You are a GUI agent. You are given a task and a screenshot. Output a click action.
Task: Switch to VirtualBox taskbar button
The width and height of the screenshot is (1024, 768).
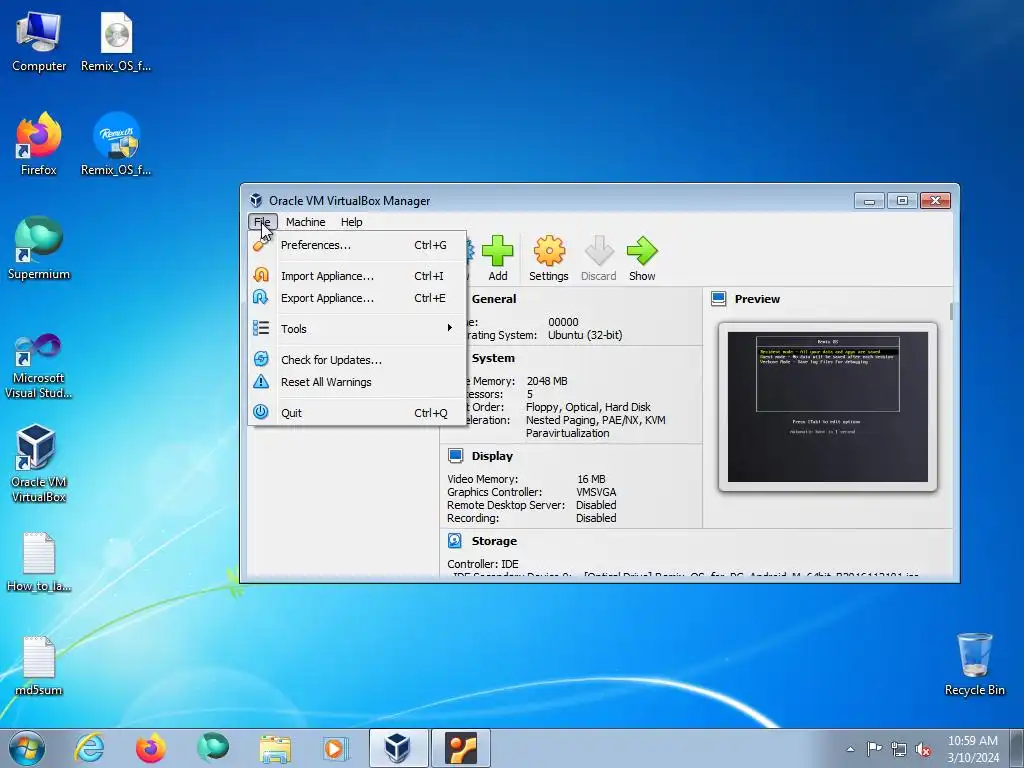[398, 748]
